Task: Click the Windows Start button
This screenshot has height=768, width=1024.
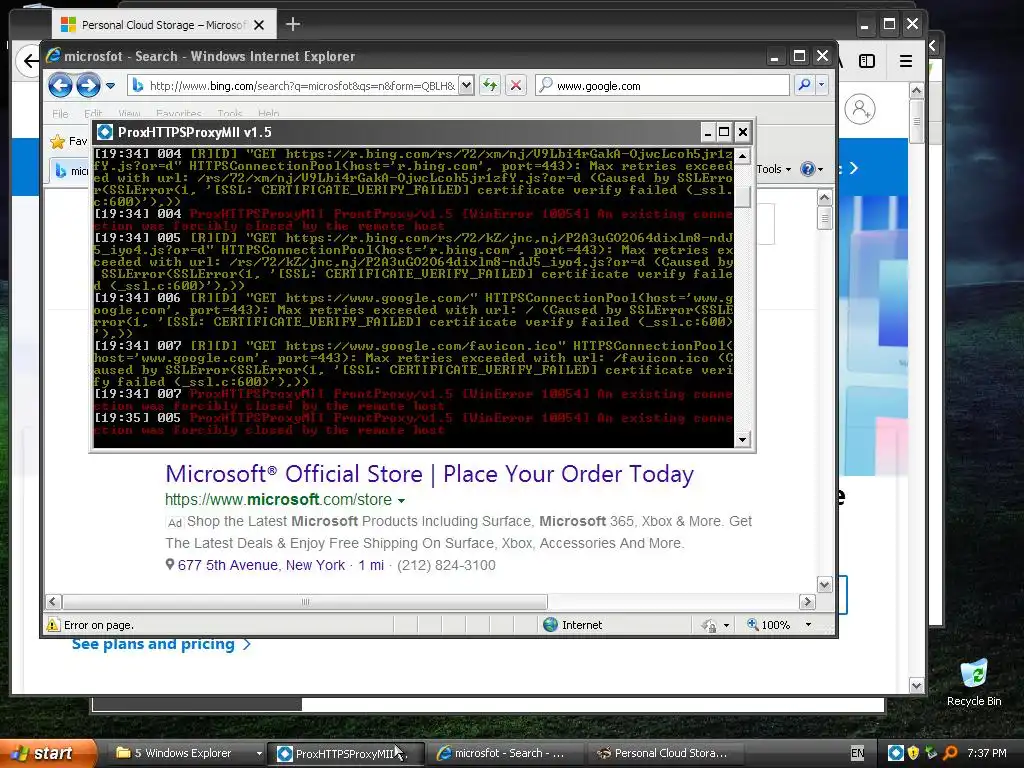Action: coord(47,753)
